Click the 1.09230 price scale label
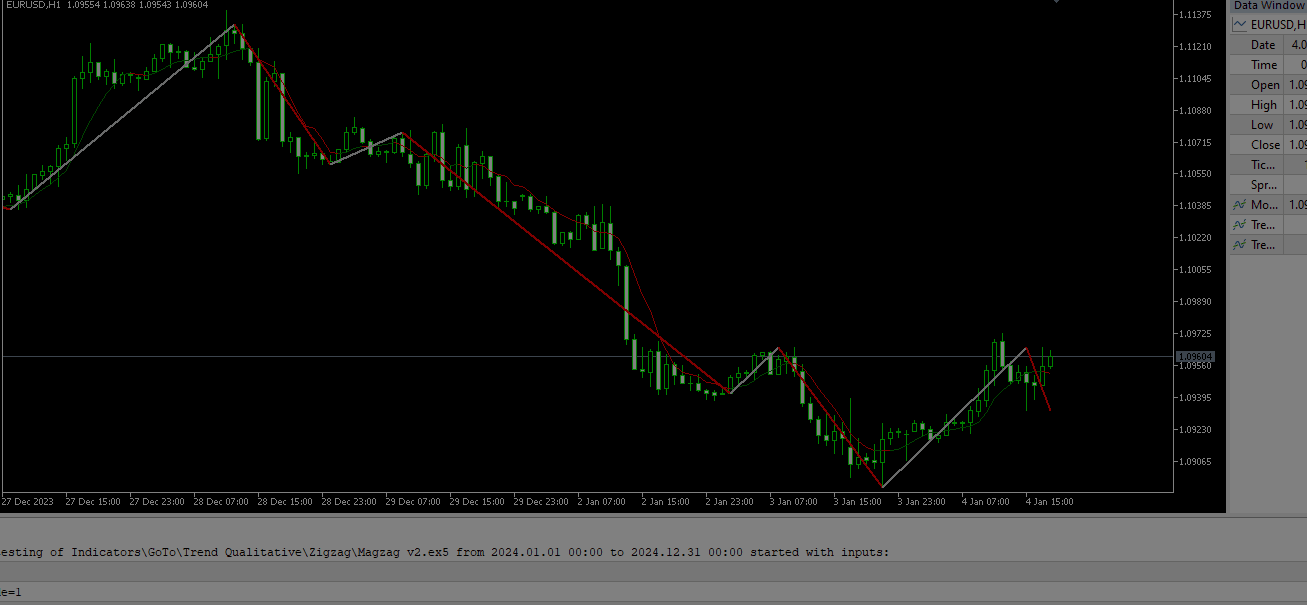 coord(1195,430)
